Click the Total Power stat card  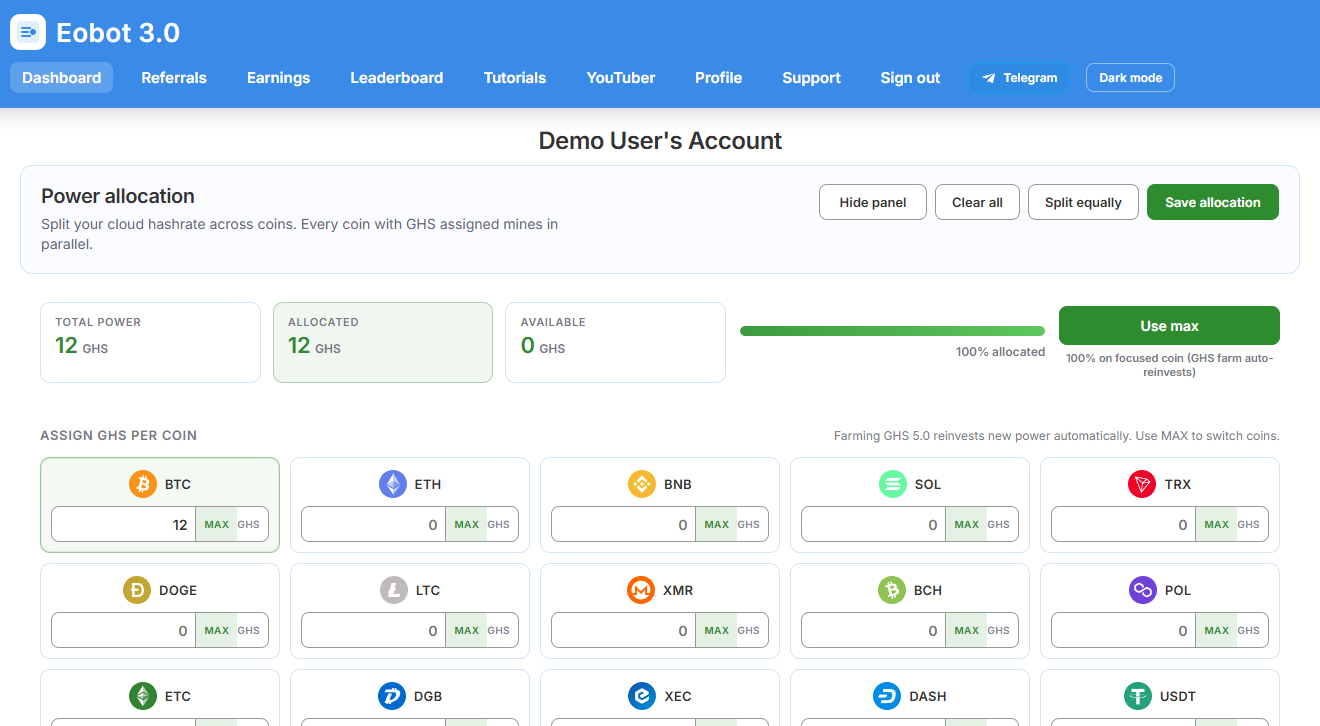pyautogui.click(x=150, y=342)
